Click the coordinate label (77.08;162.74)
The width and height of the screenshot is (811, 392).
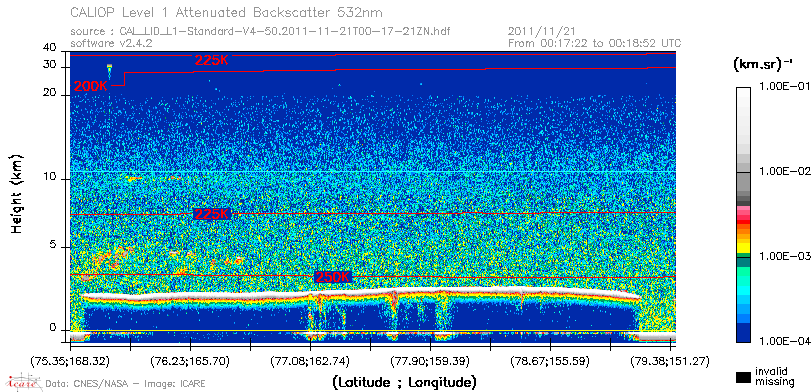310,360
